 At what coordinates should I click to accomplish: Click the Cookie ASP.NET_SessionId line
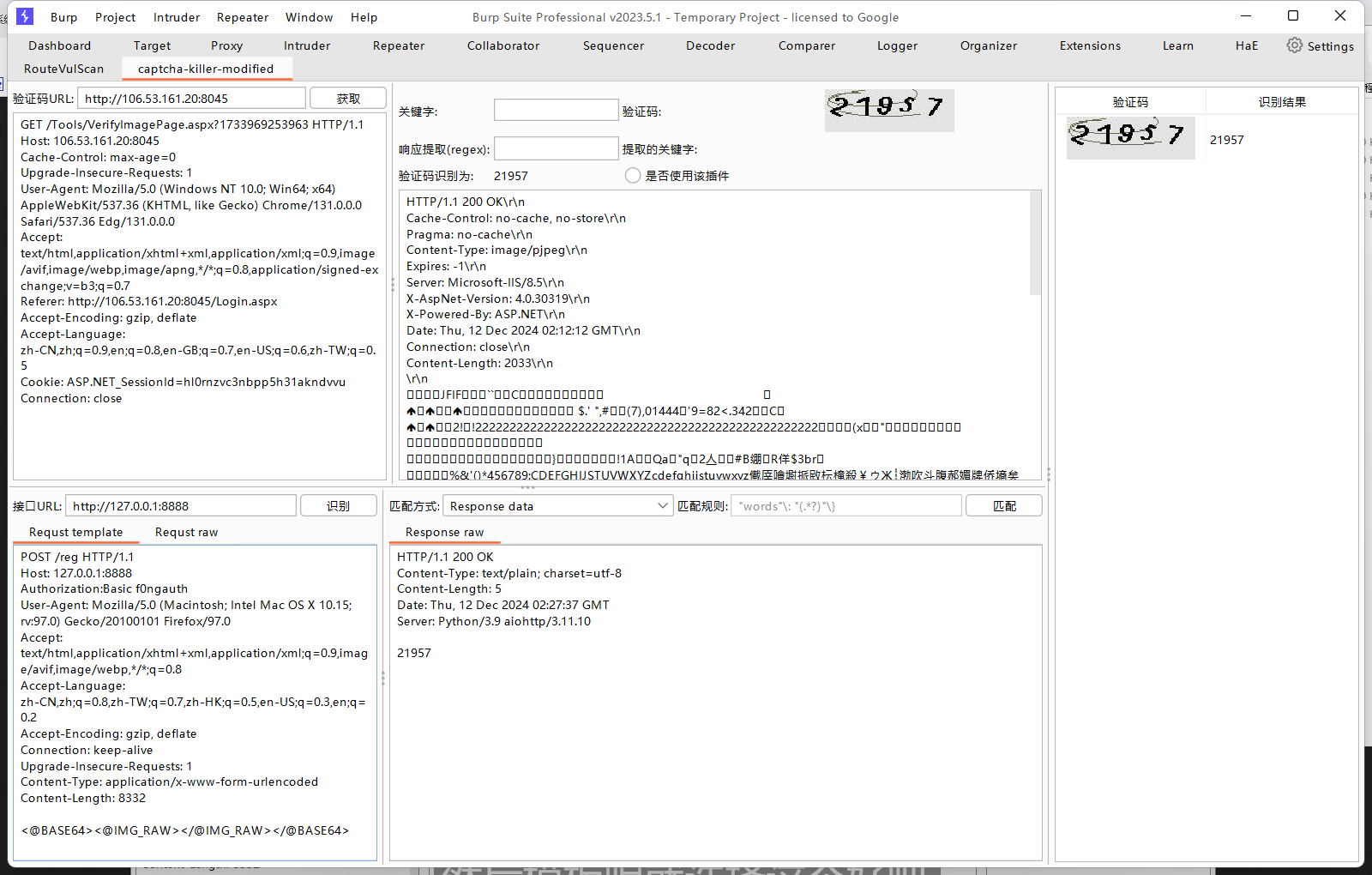[x=183, y=382]
